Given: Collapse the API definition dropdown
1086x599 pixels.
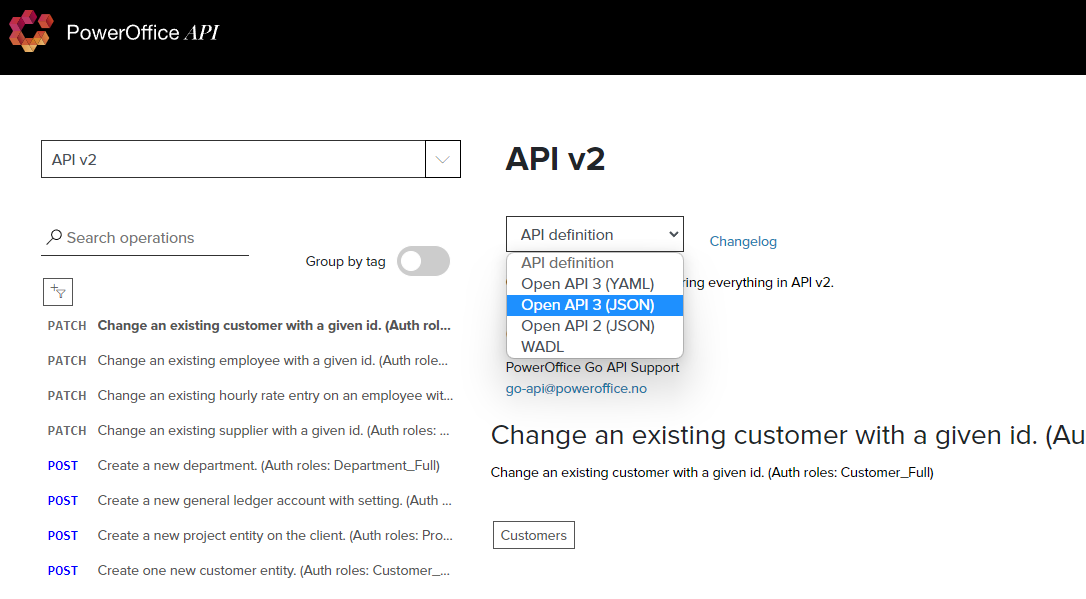Looking at the screenshot, I should (594, 234).
